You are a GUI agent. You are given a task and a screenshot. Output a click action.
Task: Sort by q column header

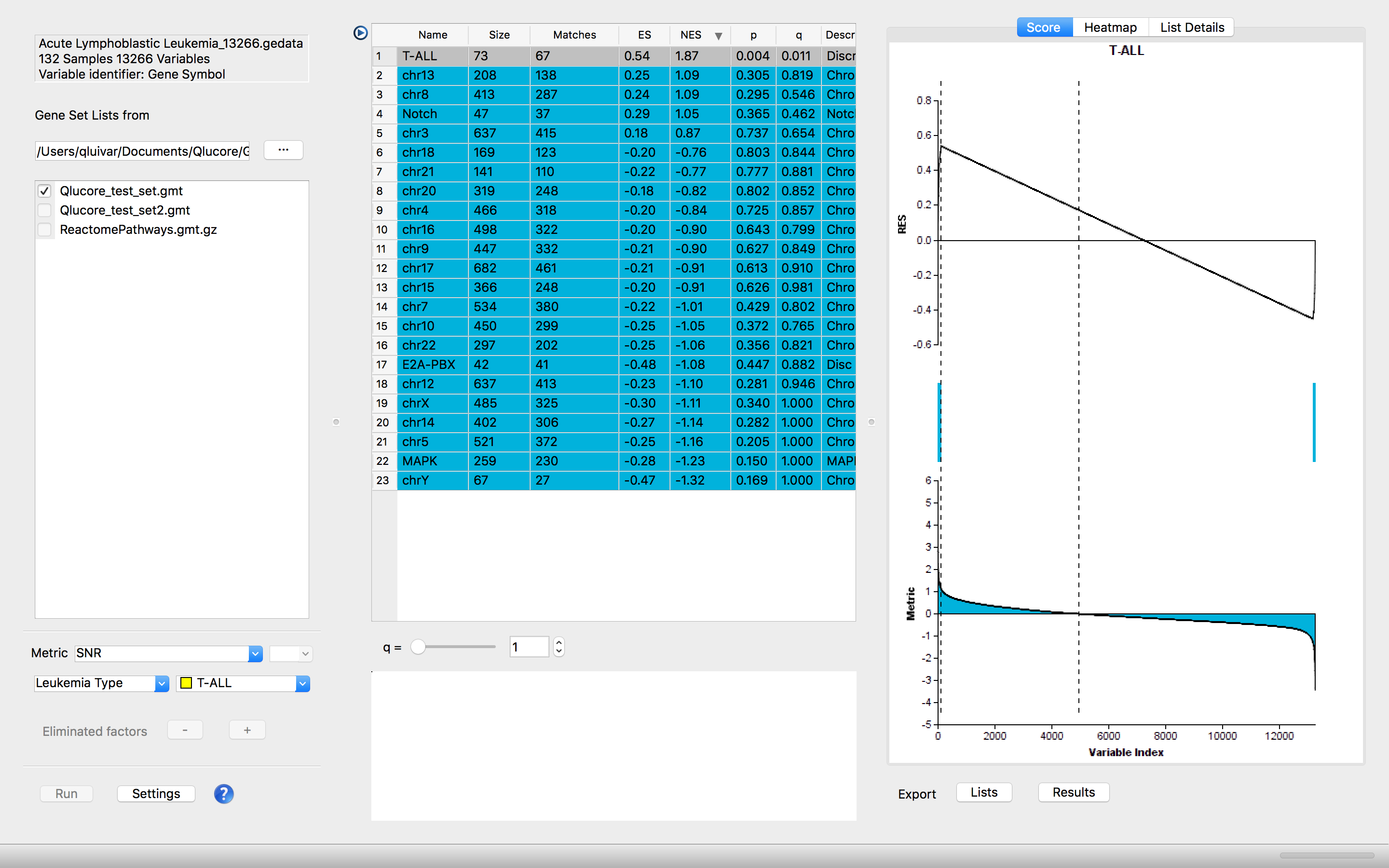pyautogui.click(x=798, y=35)
